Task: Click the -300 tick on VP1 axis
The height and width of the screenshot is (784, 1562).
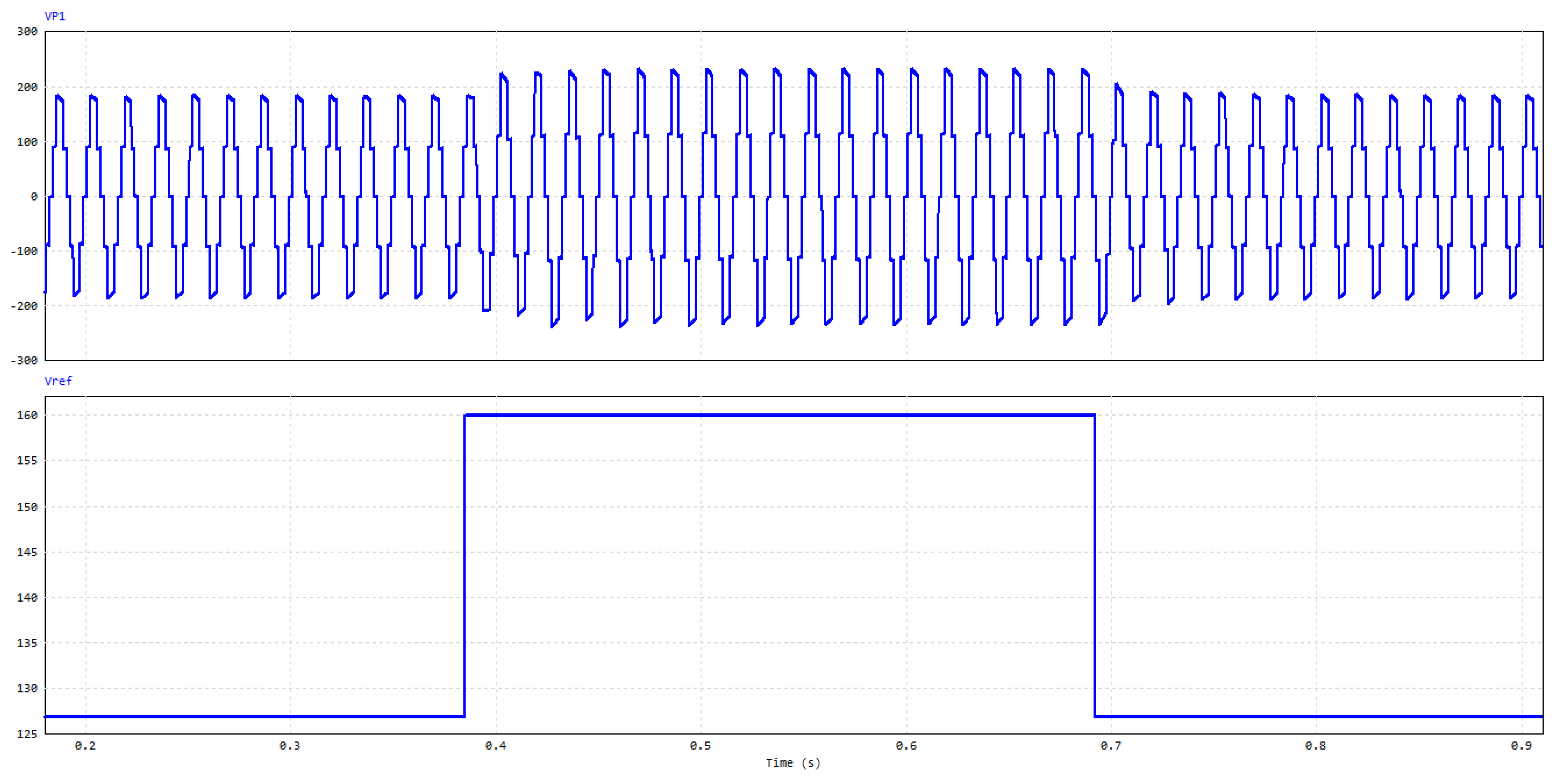Action: click(x=24, y=360)
